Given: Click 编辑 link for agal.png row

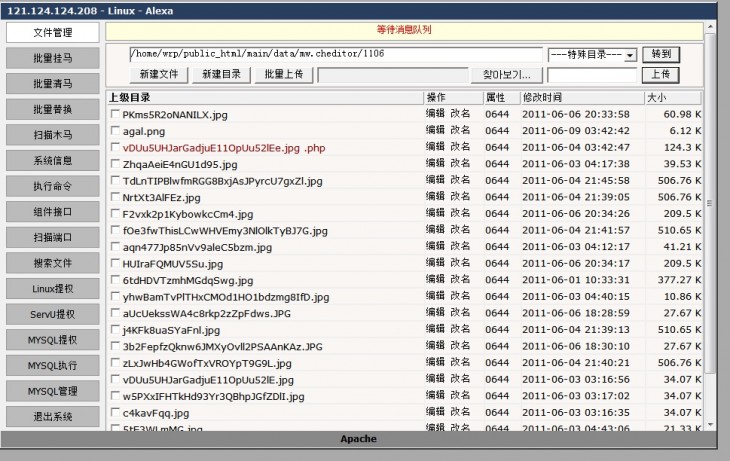Looking at the screenshot, I should pos(435,131).
